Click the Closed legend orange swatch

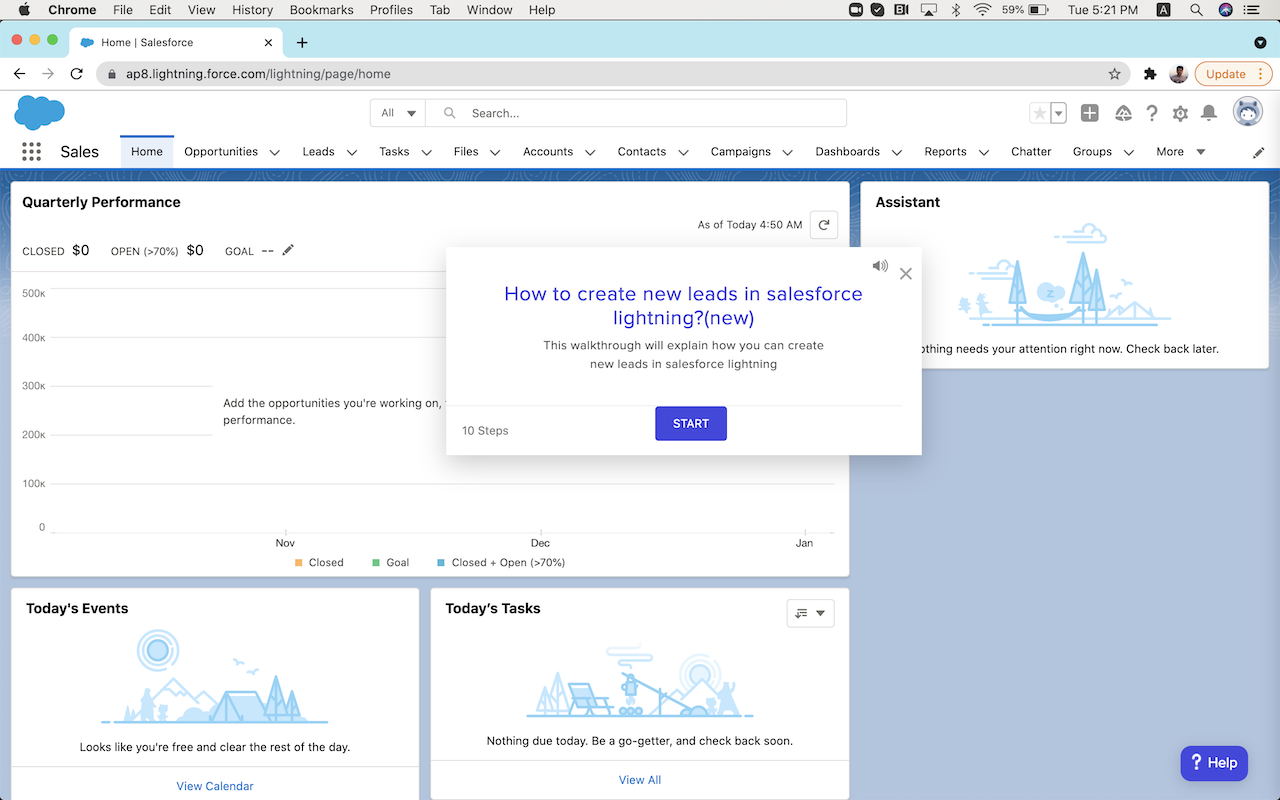299,563
